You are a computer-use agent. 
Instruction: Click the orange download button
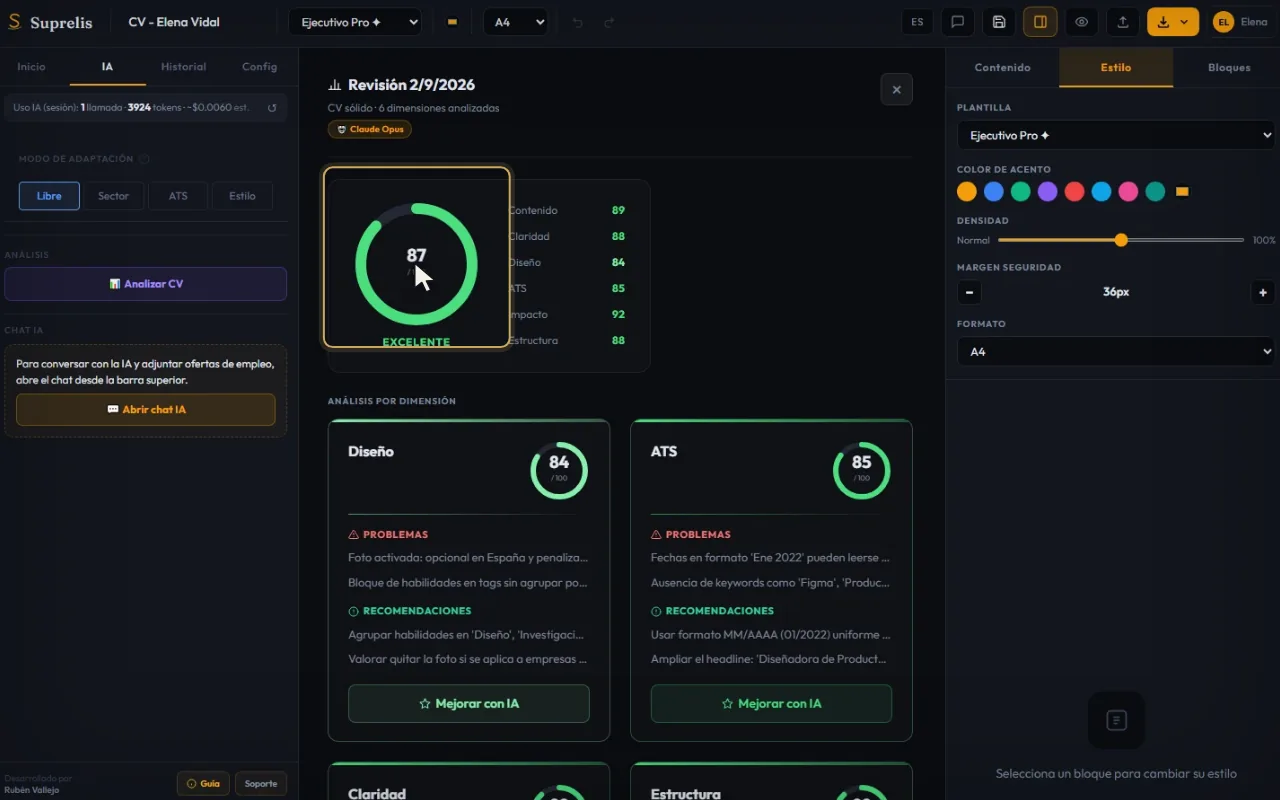(1172, 22)
